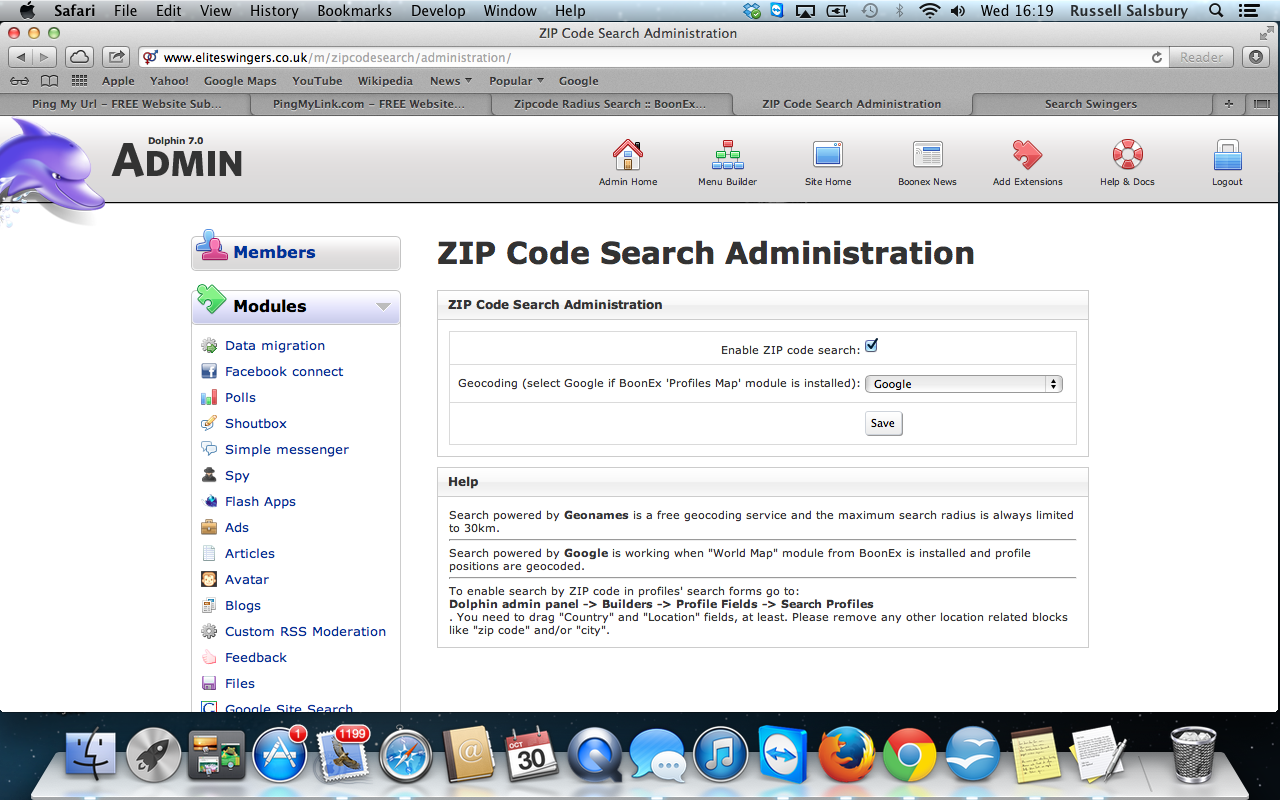This screenshot has height=800, width=1280.
Task: Collapse the Modules section arrow
Action: [383, 307]
